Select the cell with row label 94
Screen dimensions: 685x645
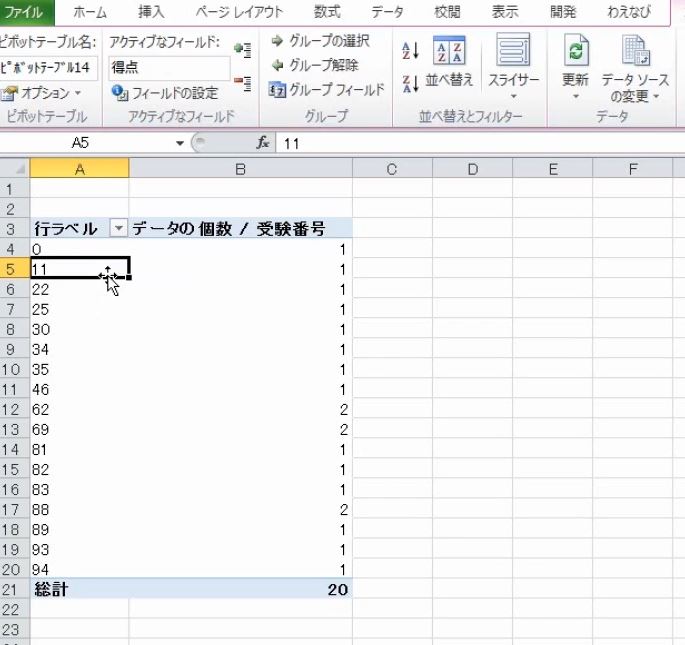pyautogui.click(x=80, y=569)
